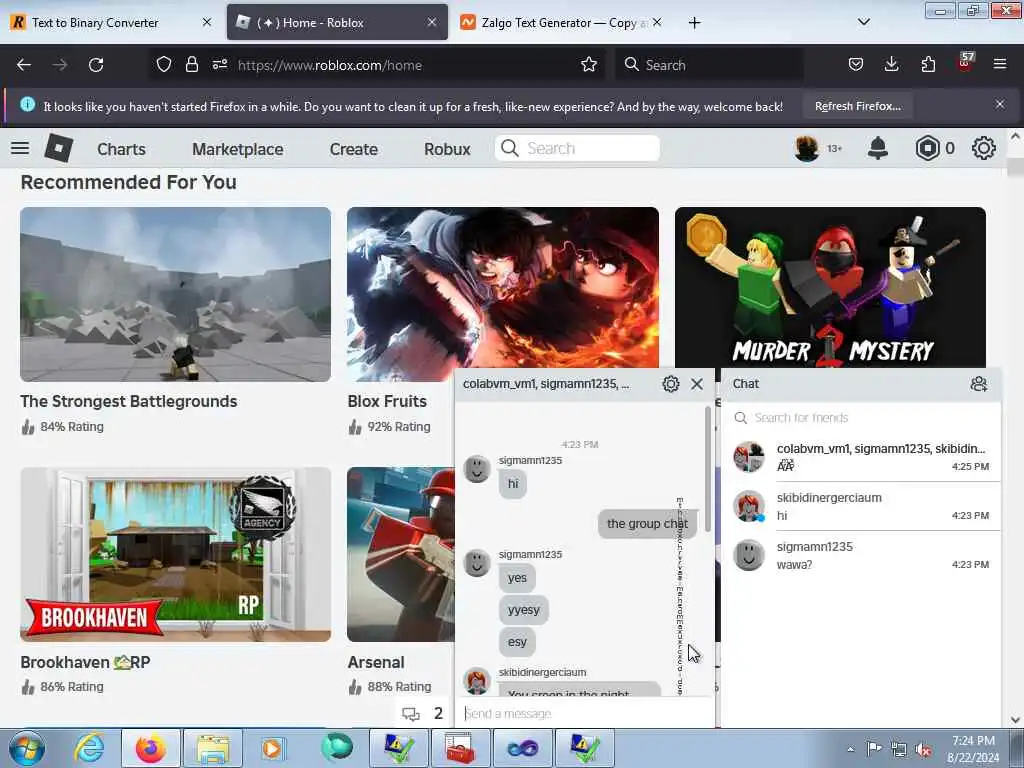Bookmark this page with the star icon
This screenshot has width=1024, height=768.
tap(588, 65)
